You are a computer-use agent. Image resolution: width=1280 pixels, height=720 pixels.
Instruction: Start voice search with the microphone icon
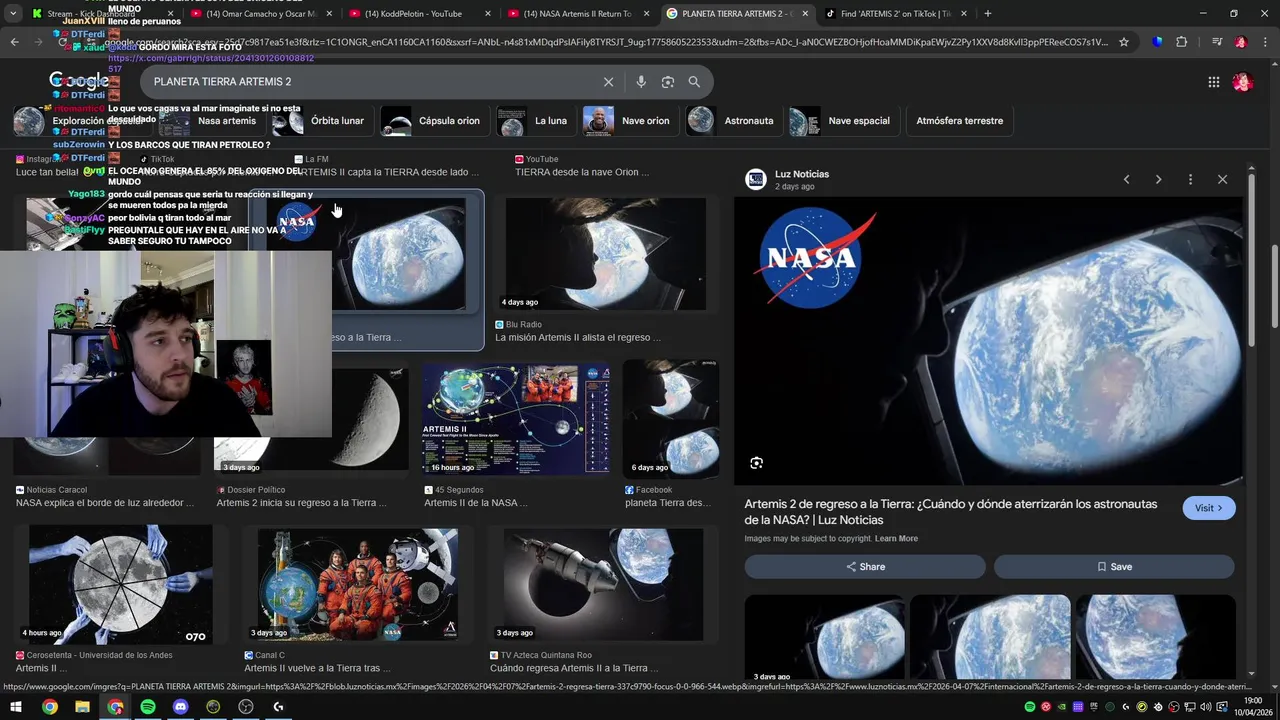point(641,82)
